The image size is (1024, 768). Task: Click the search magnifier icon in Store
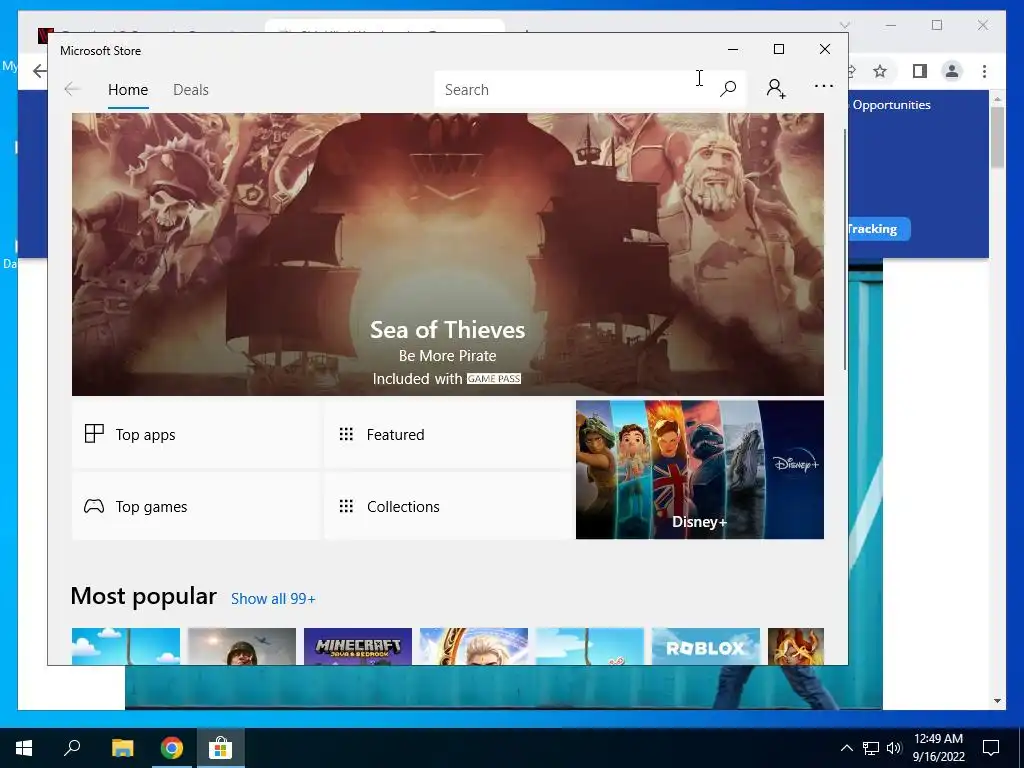pyautogui.click(x=728, y=89)
